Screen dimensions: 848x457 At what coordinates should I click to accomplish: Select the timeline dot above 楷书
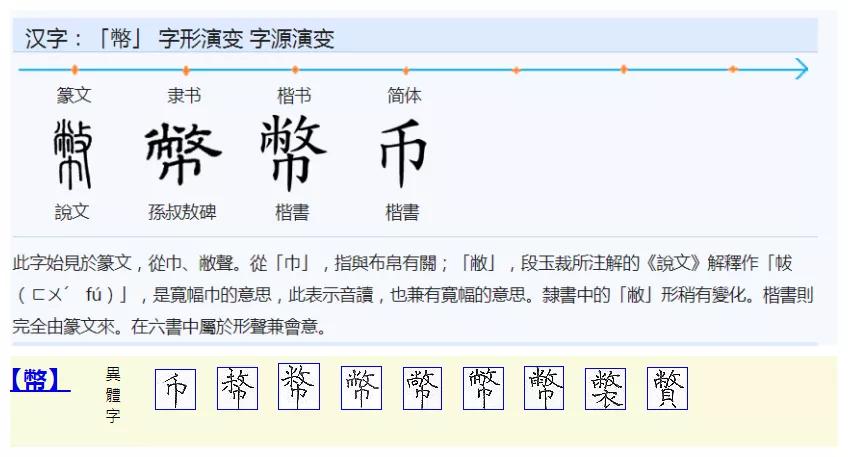coord(295,69)
